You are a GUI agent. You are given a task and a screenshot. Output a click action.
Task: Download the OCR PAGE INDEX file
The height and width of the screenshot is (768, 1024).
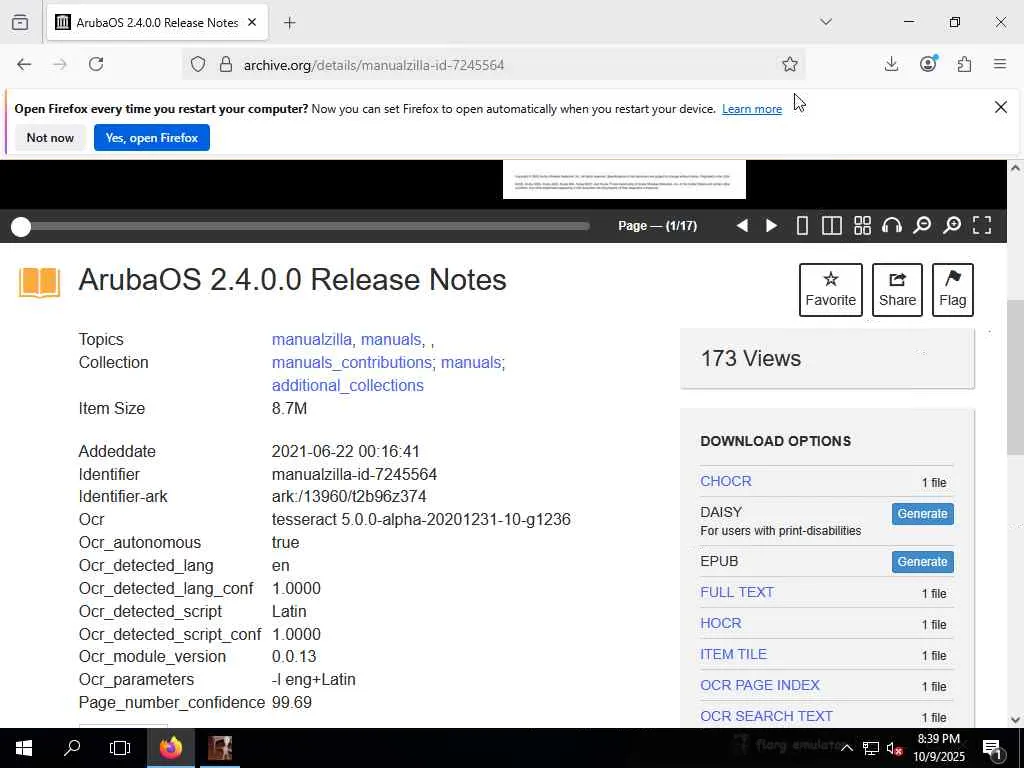coord(760,685)
